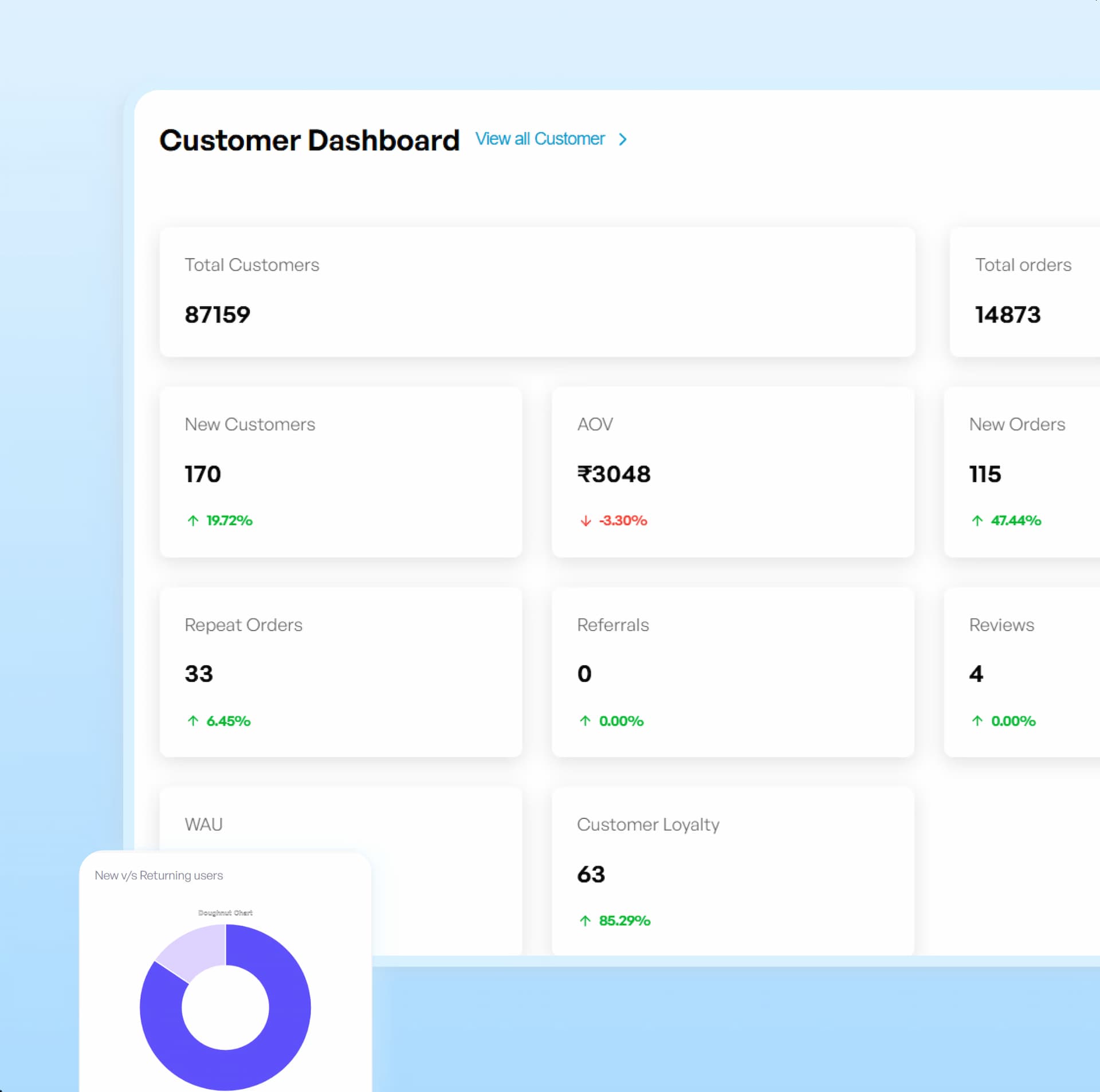Select the Doughnut Chart label above the chart
Viewport: 1100px width, 1092px height.
[225, 913]
